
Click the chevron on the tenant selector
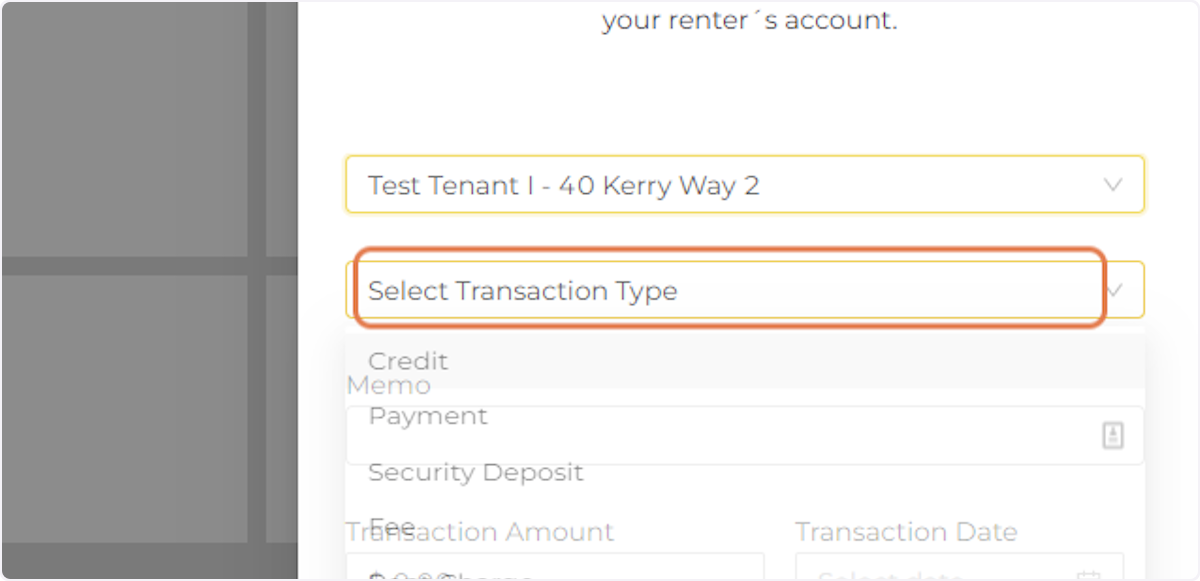click(x=1112, y=185)
